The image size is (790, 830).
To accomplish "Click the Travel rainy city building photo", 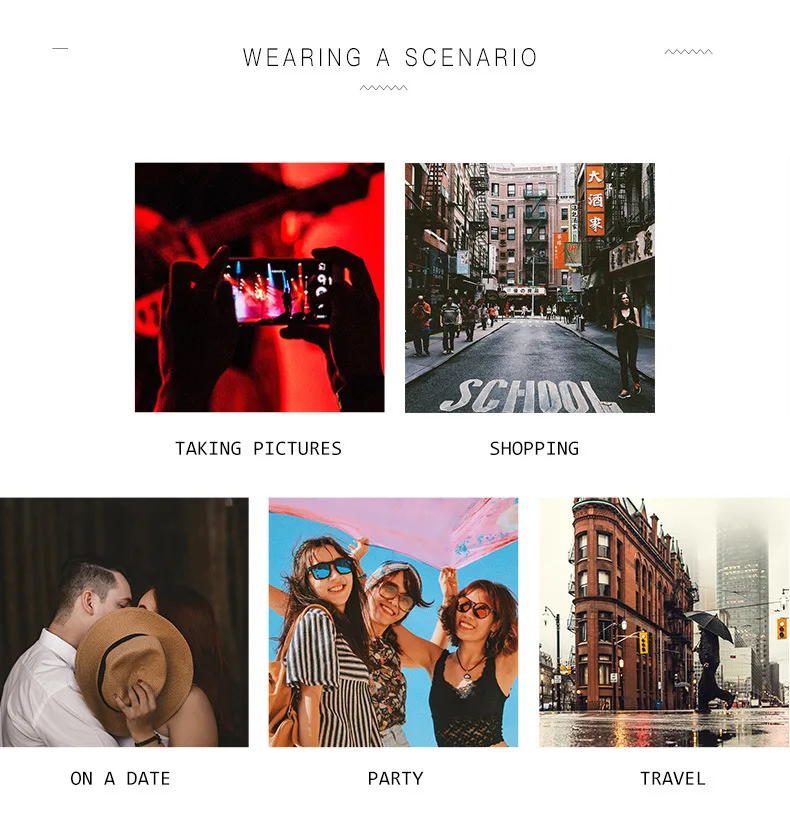I will pos(665,622).
